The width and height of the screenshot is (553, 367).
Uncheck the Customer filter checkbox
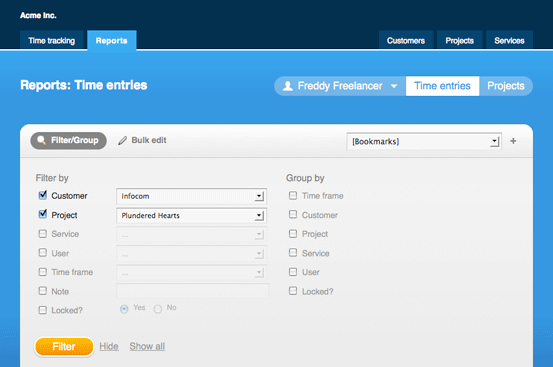pyautogui.click(x=43, y=195)
